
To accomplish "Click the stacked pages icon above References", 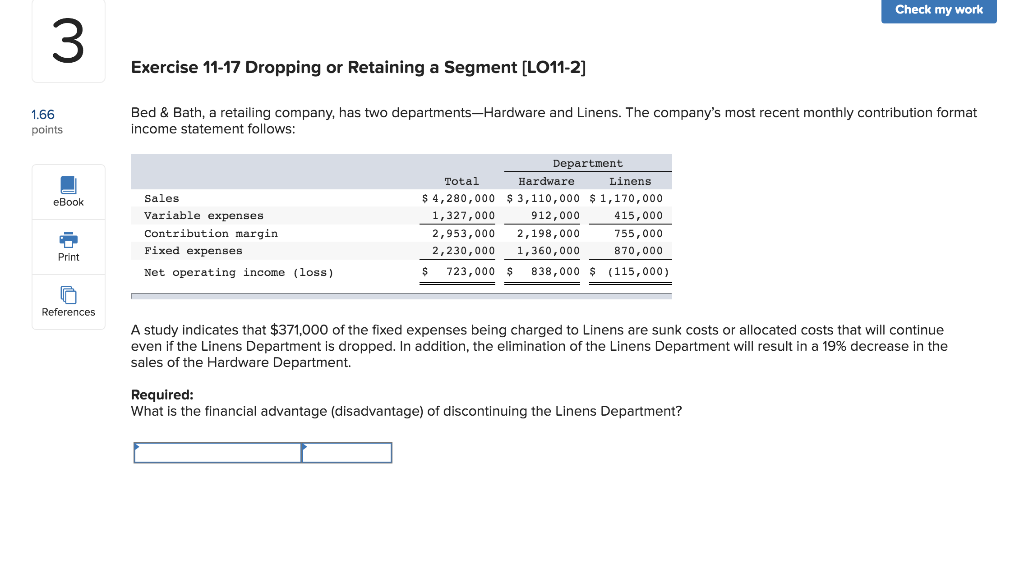I will pos(68,295).
